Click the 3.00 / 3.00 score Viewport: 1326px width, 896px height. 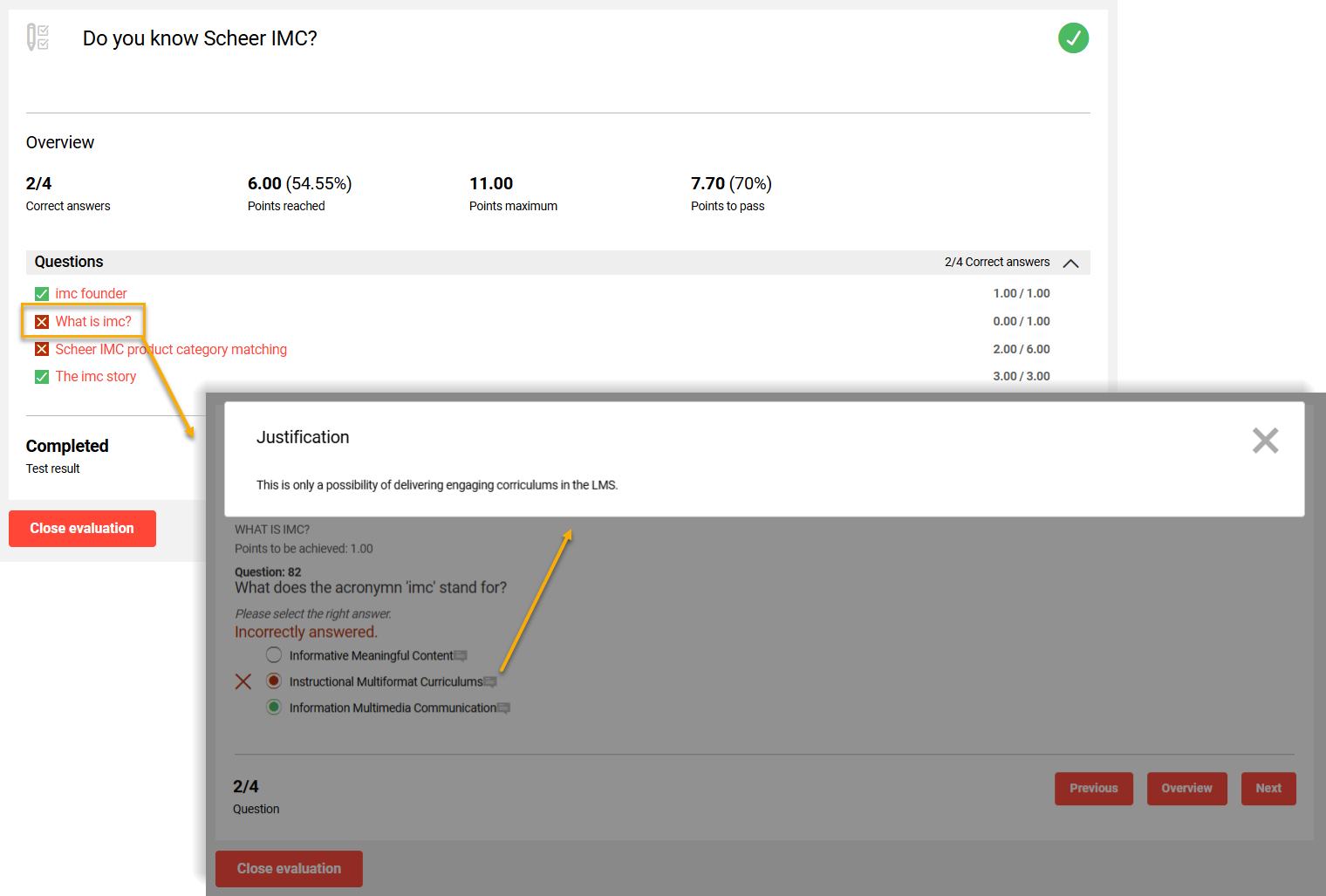(x=1022, y=377)
